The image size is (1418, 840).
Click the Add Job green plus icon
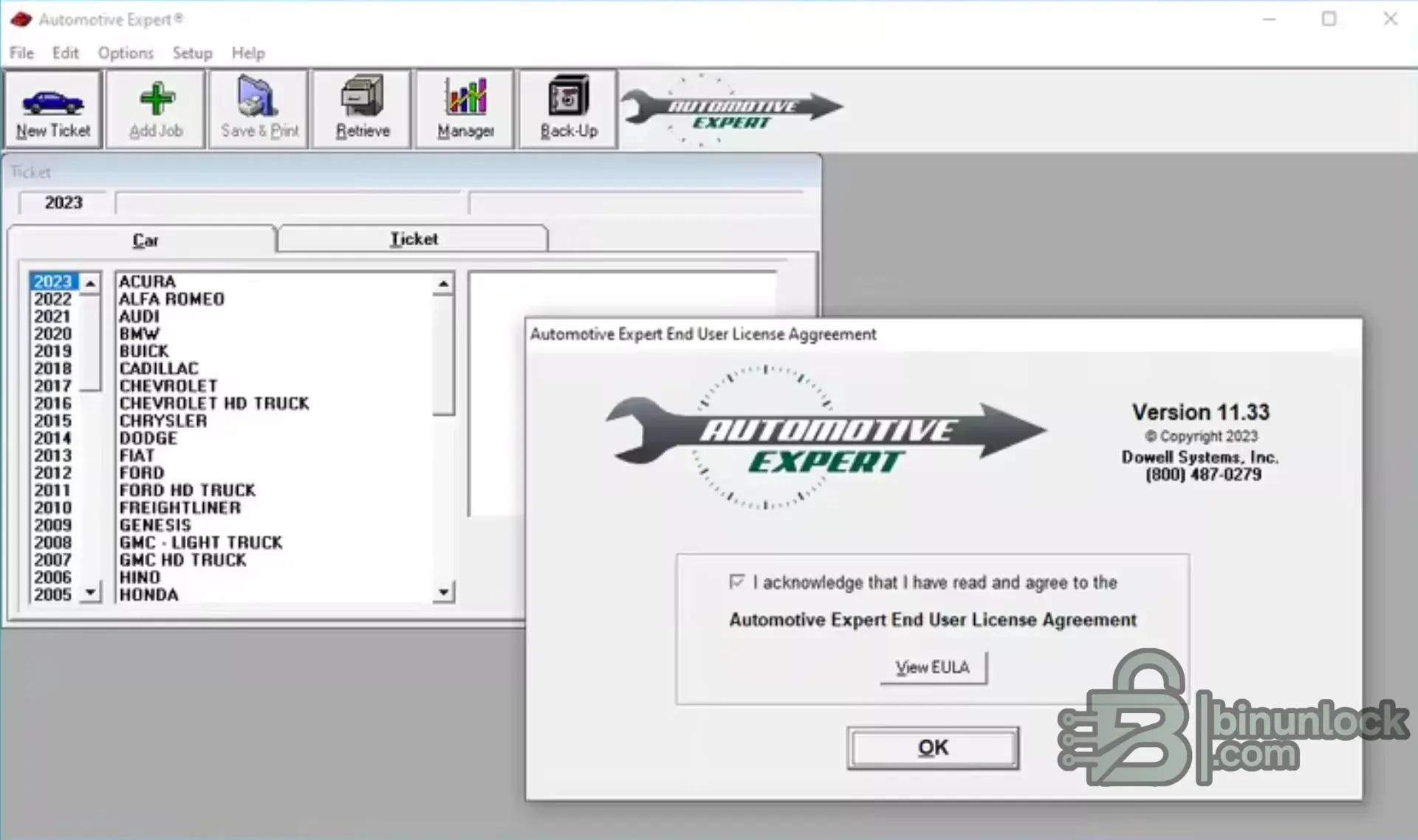tap(156, 109)
